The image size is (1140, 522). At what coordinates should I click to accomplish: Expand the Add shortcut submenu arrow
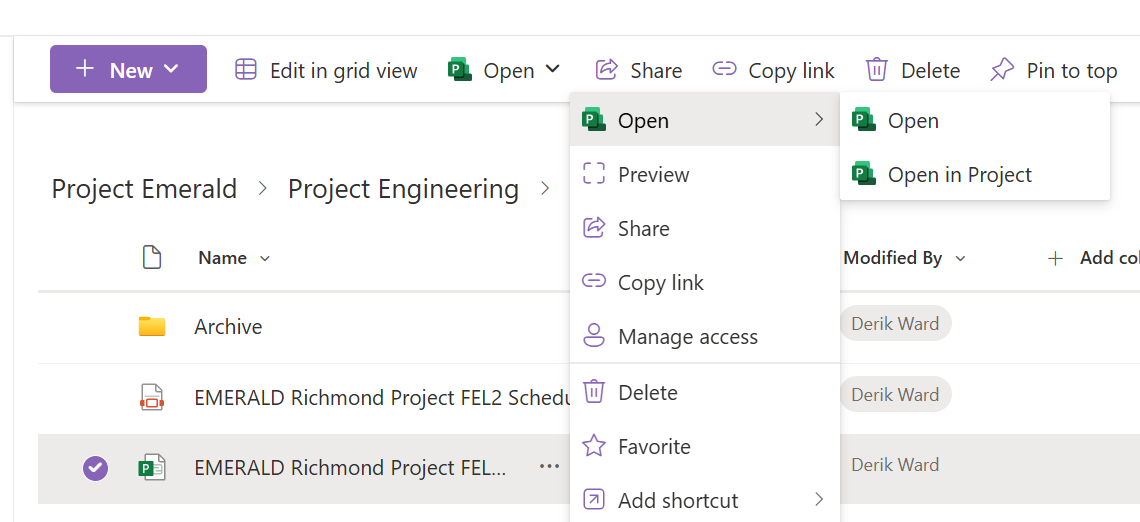[x=819, y=499]
